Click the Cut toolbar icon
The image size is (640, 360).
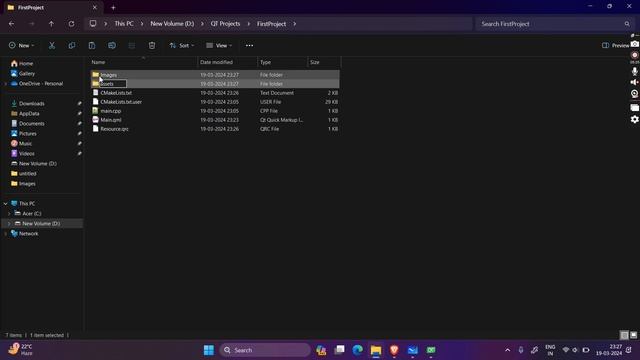pyautogui.click(x=52, y=46)
